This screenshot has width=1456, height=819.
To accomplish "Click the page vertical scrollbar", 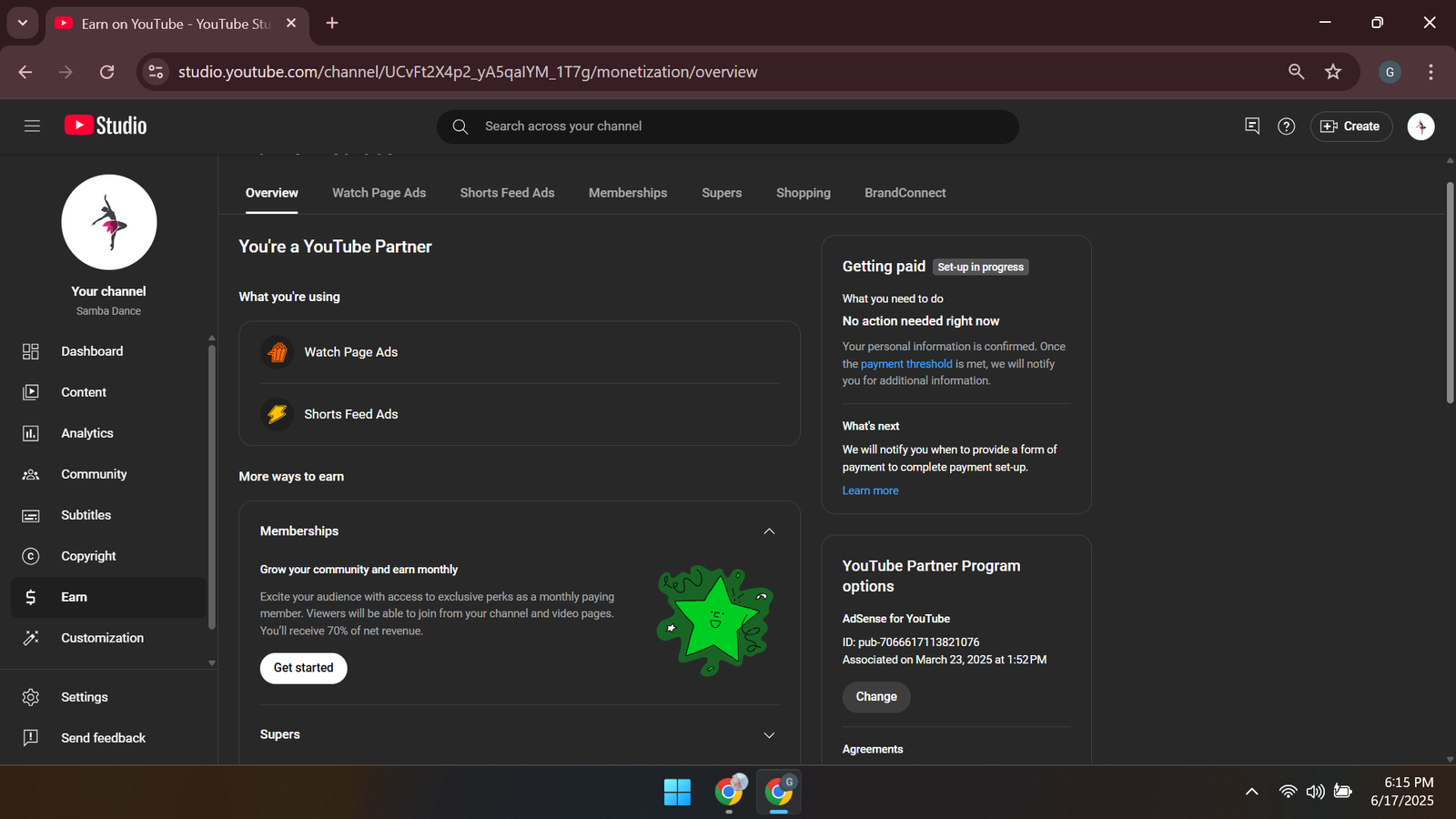I will (x=1450, y=292).
